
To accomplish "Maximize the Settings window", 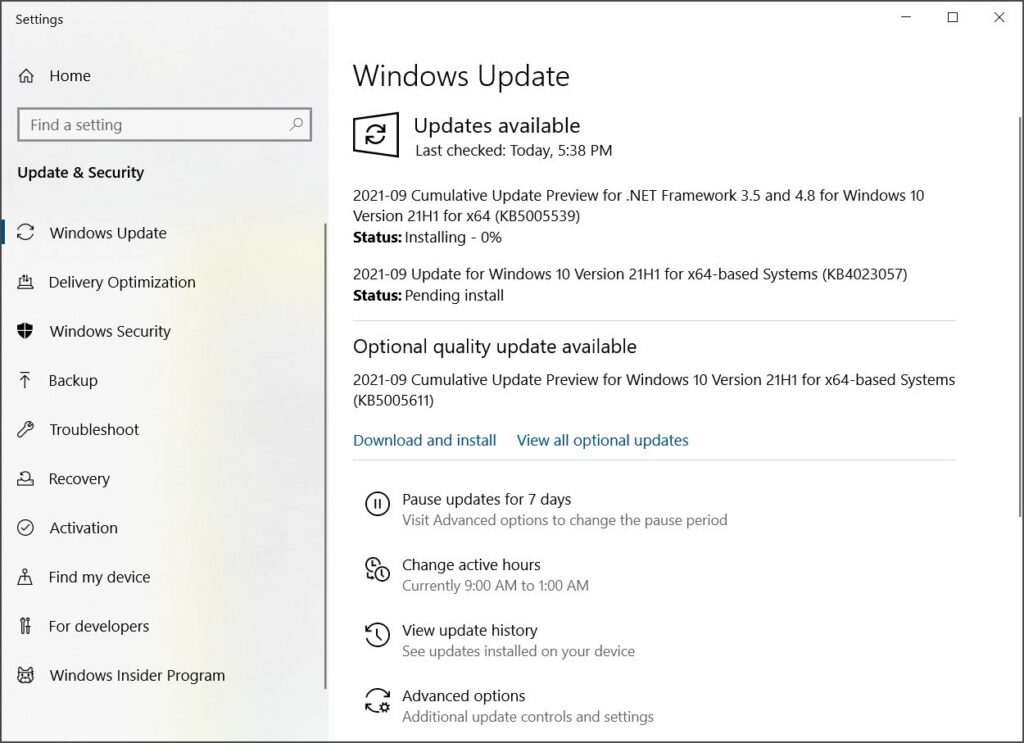I will 953,17.
